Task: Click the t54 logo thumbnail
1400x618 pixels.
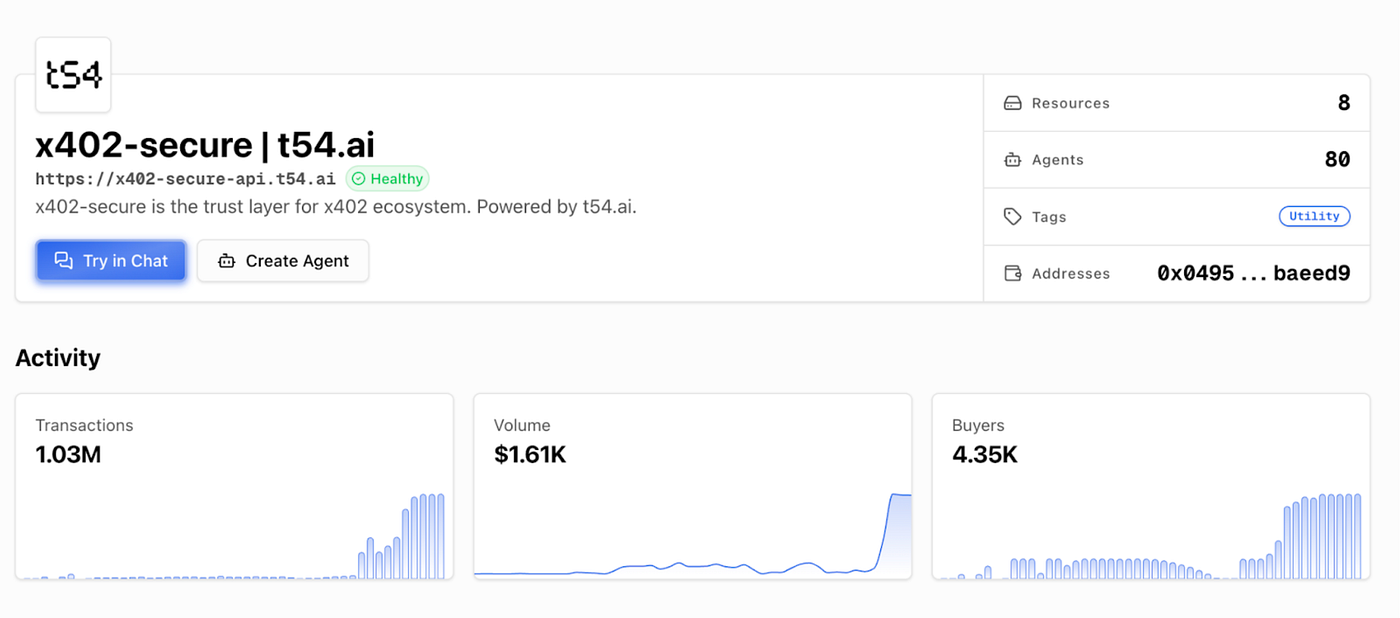Action: click(x=73, y=75)
